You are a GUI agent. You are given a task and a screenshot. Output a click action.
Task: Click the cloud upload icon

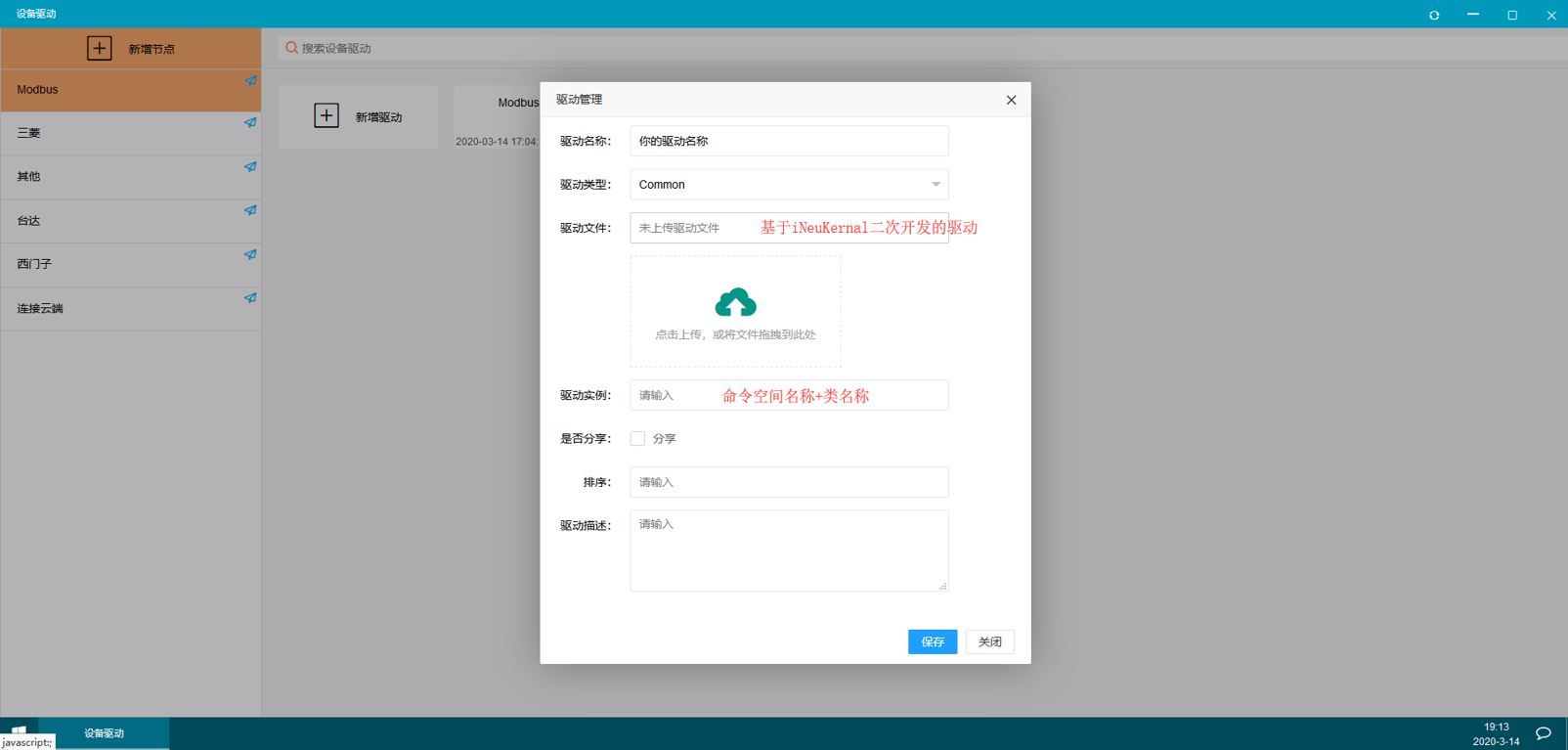point(735,303)
